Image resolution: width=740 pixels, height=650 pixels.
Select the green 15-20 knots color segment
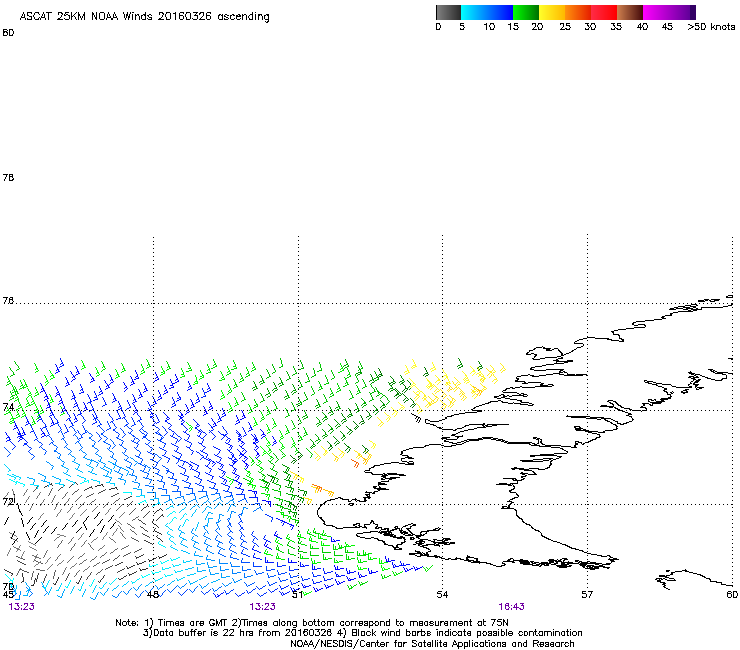point(526,12)
